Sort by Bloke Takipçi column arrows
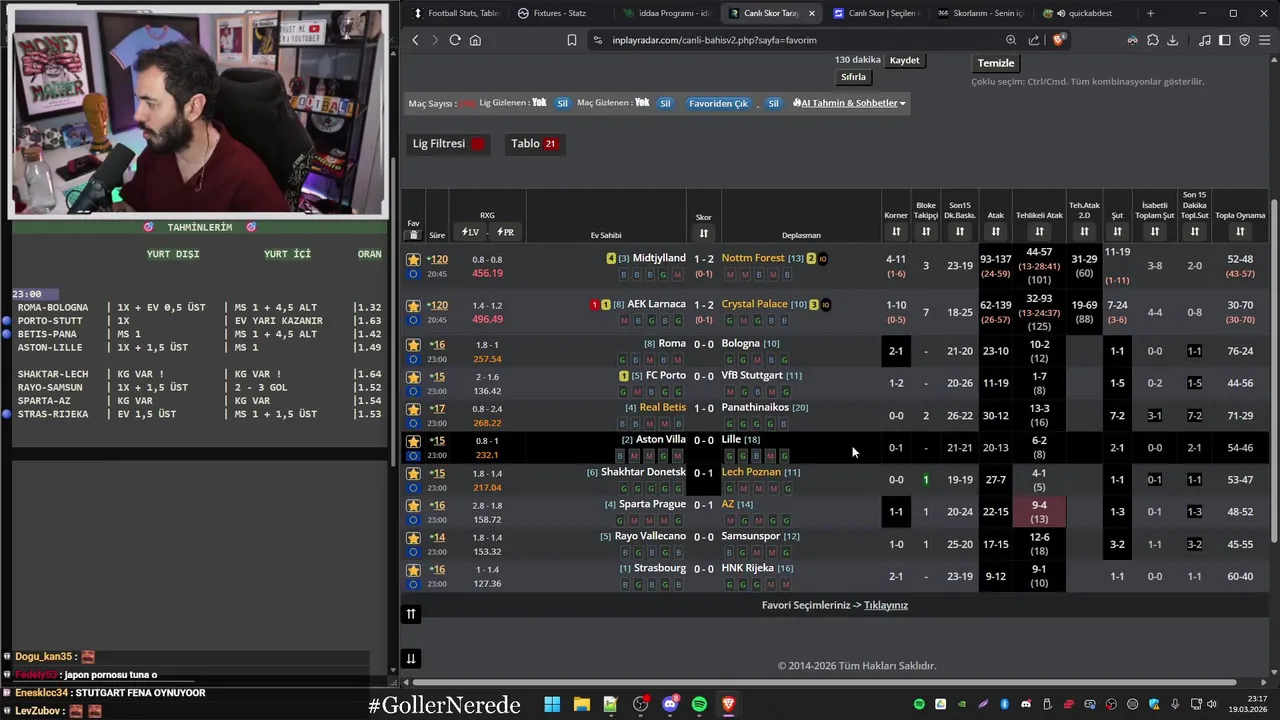 [926, 232]
